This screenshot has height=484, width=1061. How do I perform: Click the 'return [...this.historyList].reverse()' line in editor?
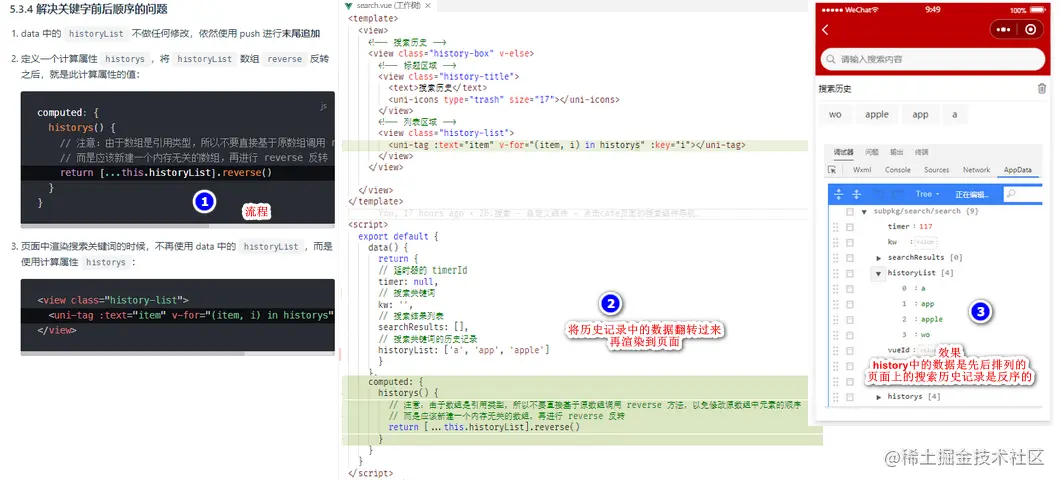[x=484, y=427]
